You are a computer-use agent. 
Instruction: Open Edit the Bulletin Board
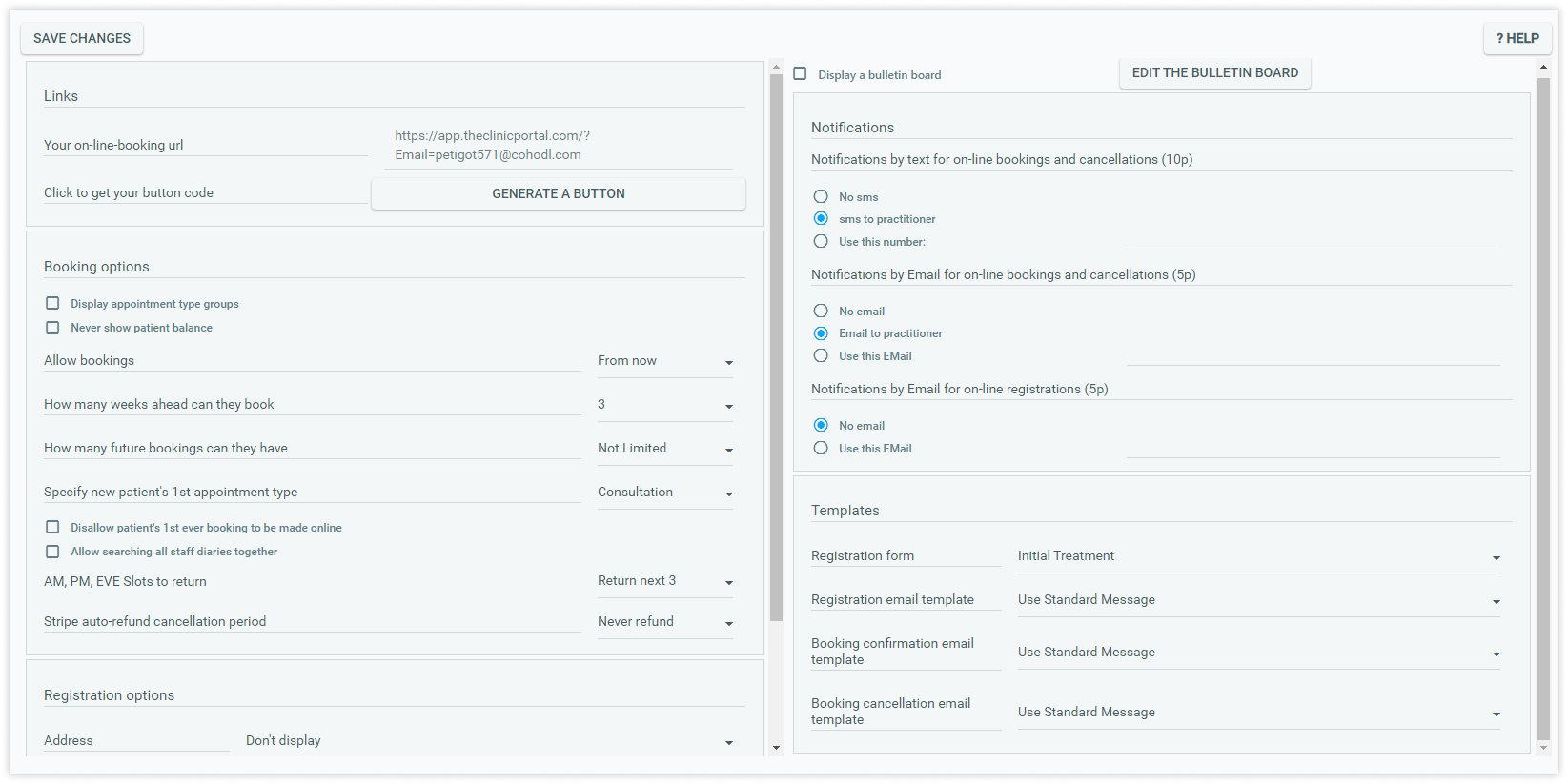tap(1214, 72)
